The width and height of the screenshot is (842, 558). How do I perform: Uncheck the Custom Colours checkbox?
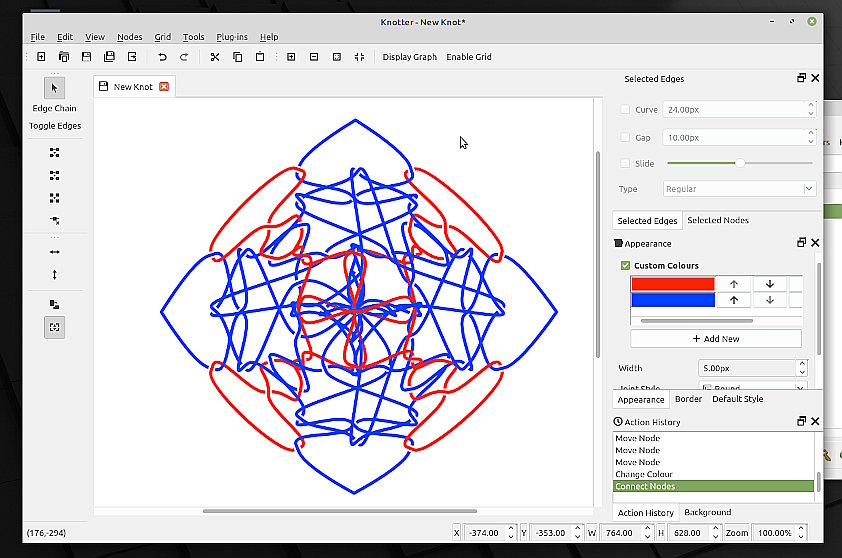[x=625, y=265]
